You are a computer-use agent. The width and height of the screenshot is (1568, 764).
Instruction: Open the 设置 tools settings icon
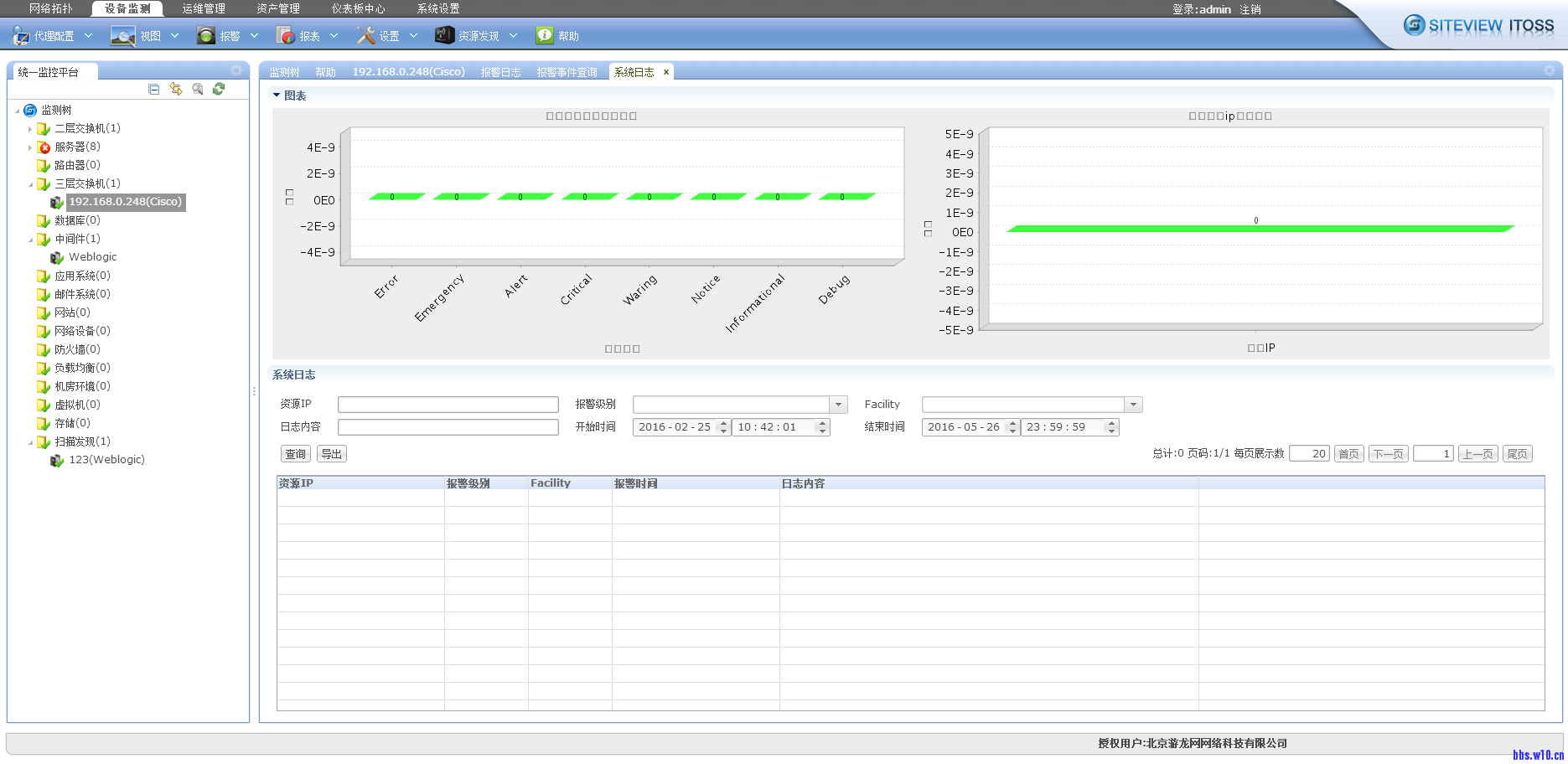(365, 36)
